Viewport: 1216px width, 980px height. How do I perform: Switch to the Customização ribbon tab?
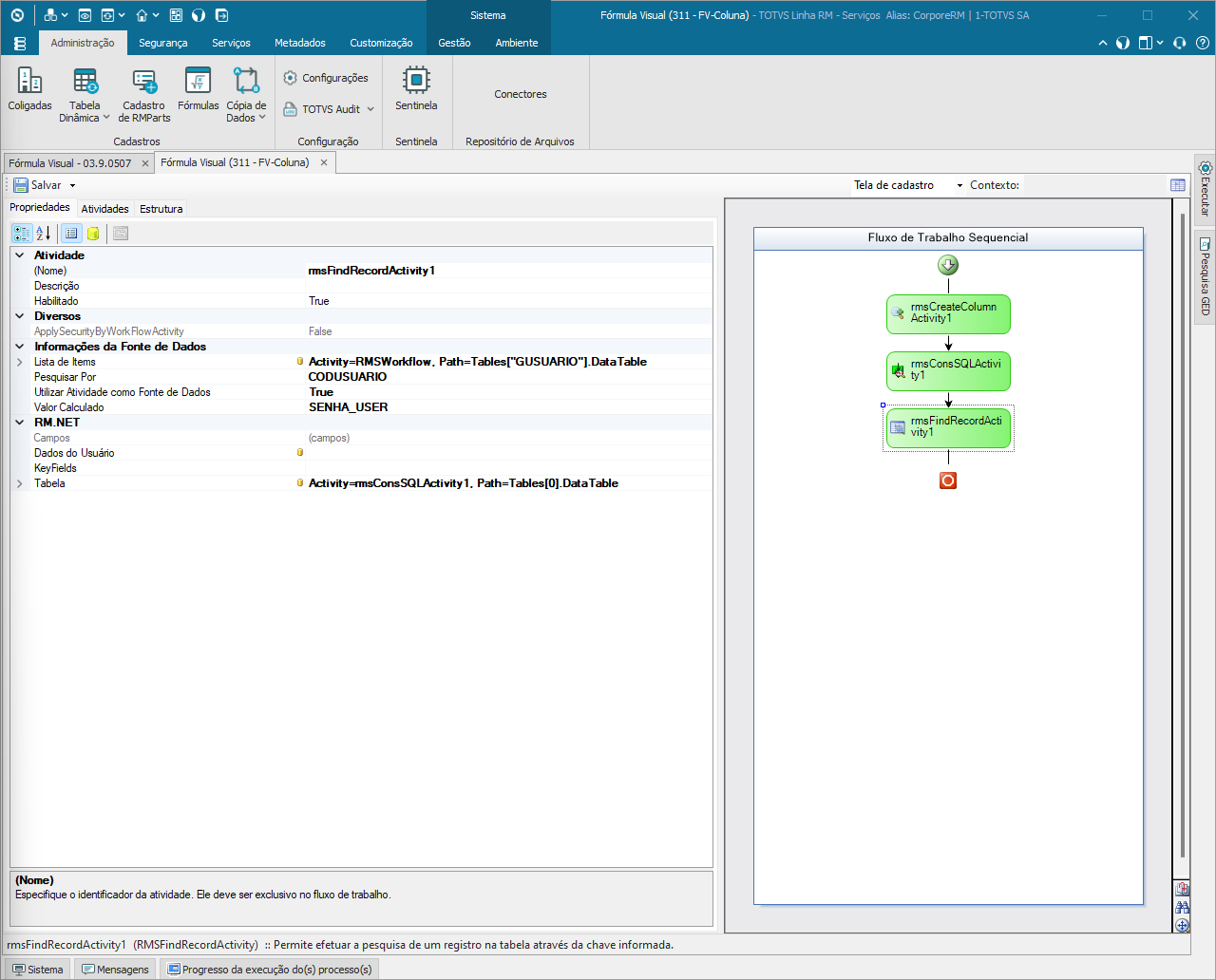point(381,43)
